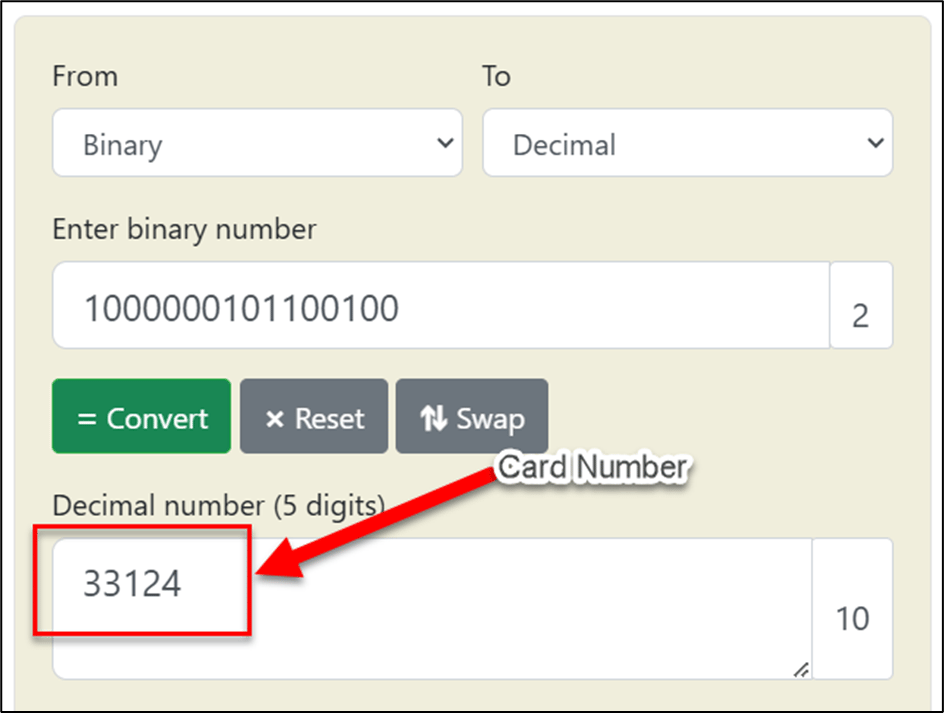The image size is (944, 713).
Task: Click the Reset button
Action: coord(314,416)
